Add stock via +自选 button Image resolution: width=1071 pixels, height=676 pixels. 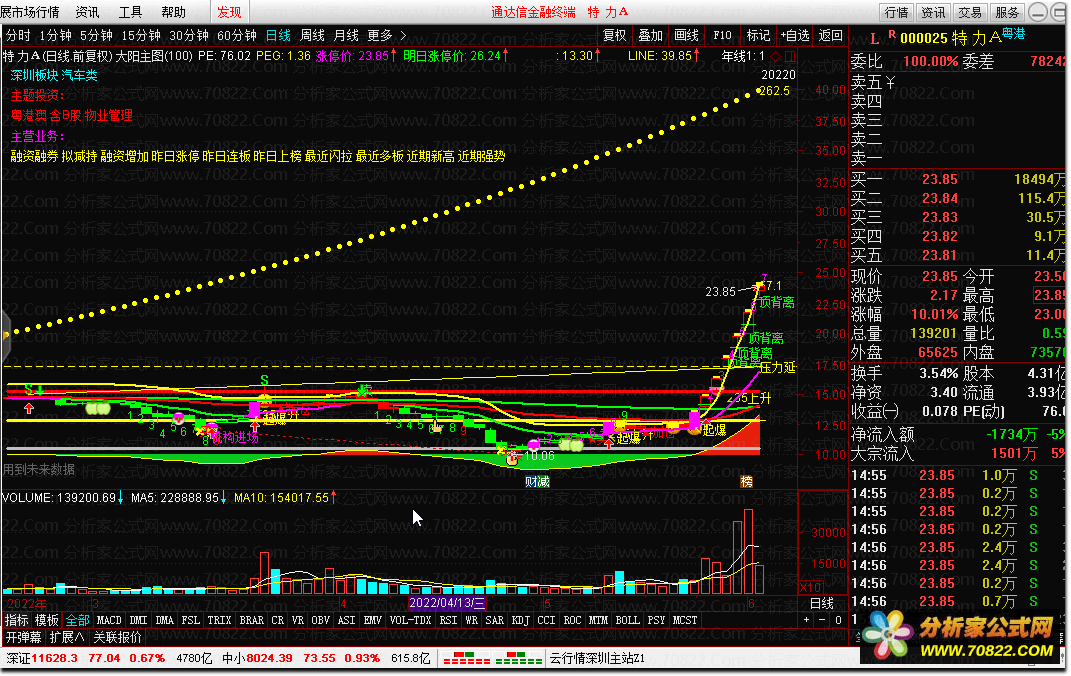[x=794, y=36]
